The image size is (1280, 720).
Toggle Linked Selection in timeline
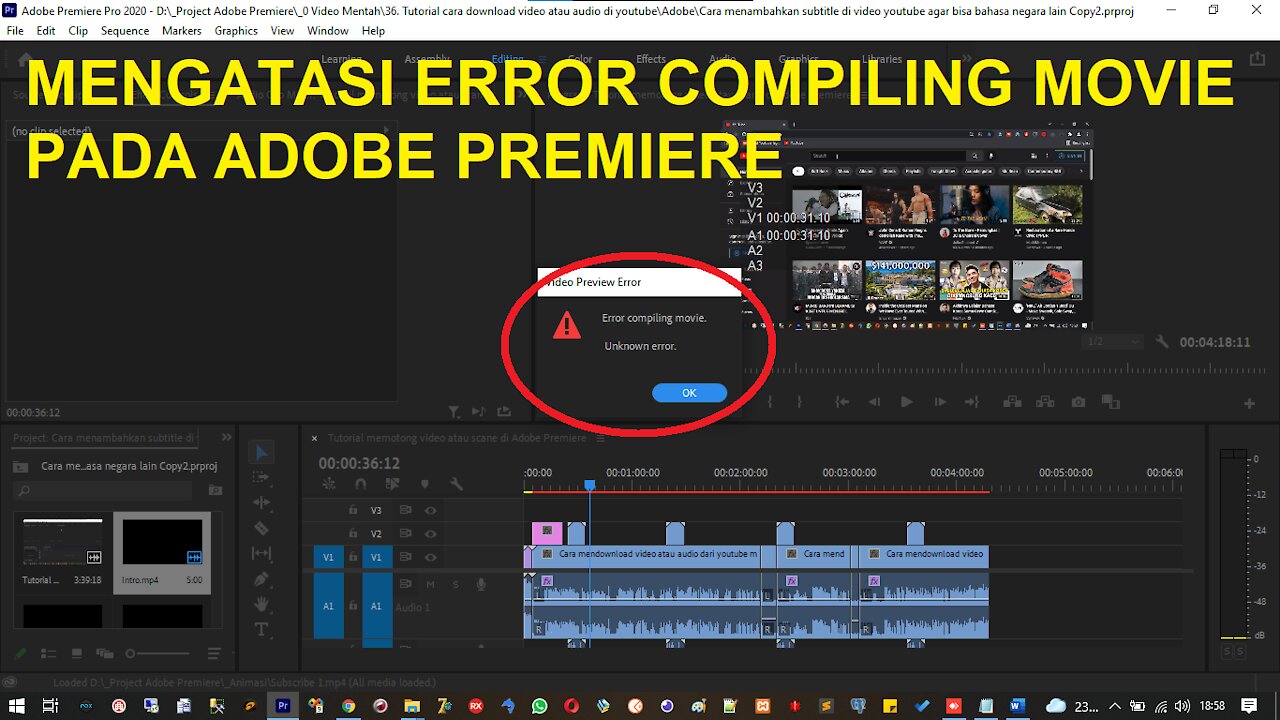click(x=392, y=484)
